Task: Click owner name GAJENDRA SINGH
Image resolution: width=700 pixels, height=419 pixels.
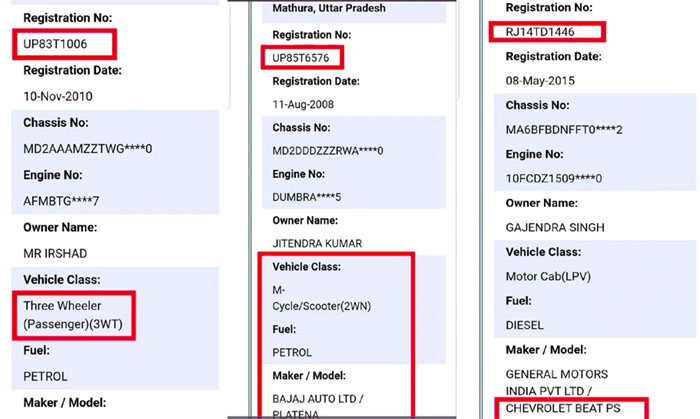Action: point(555,228)
